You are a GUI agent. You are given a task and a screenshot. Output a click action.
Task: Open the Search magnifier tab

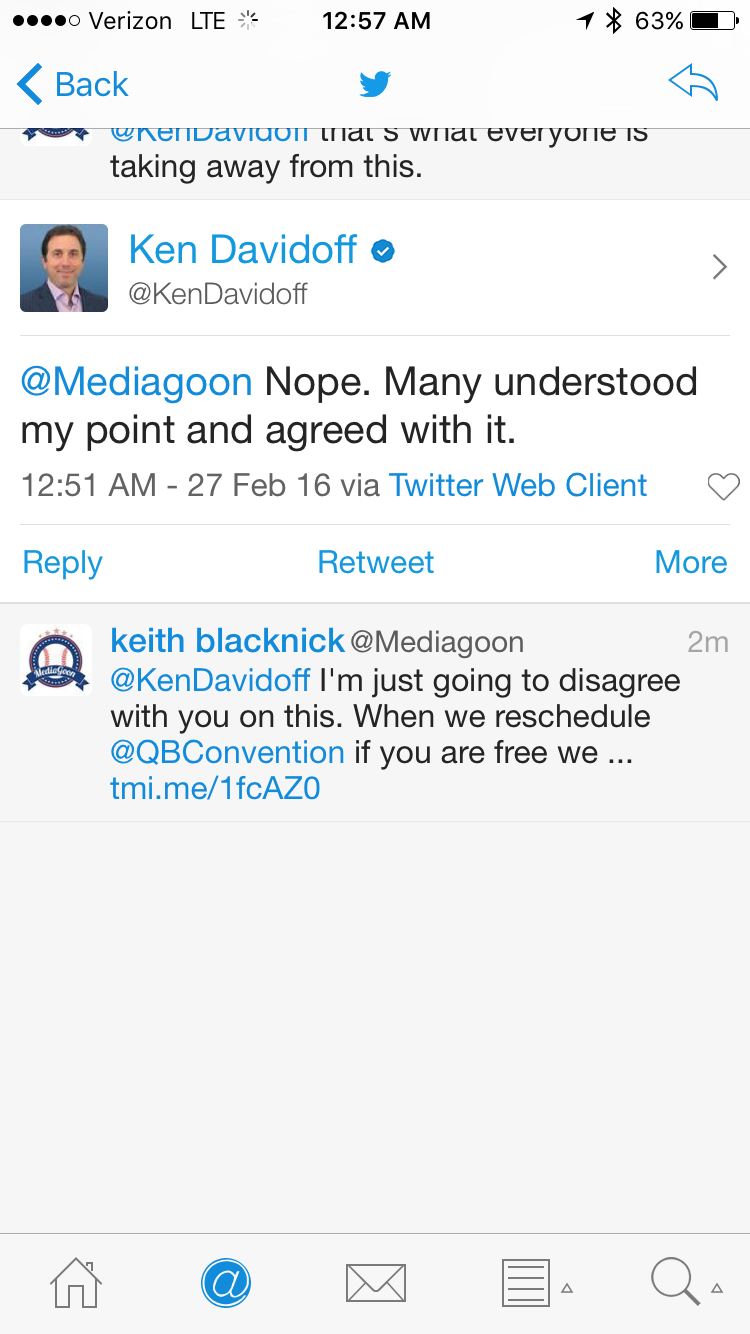pos(675,1282)
